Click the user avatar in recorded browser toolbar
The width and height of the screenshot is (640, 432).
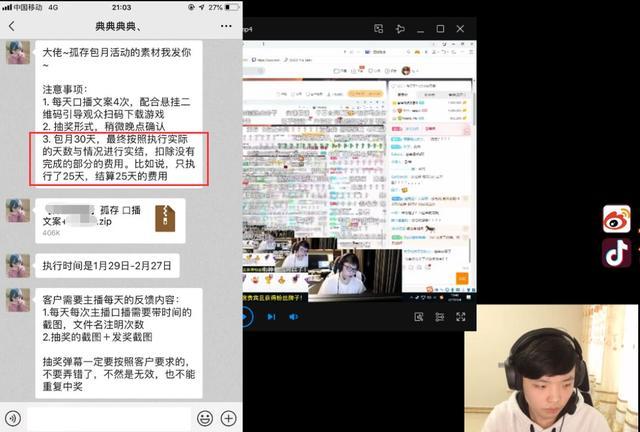(x=406, y=71)
